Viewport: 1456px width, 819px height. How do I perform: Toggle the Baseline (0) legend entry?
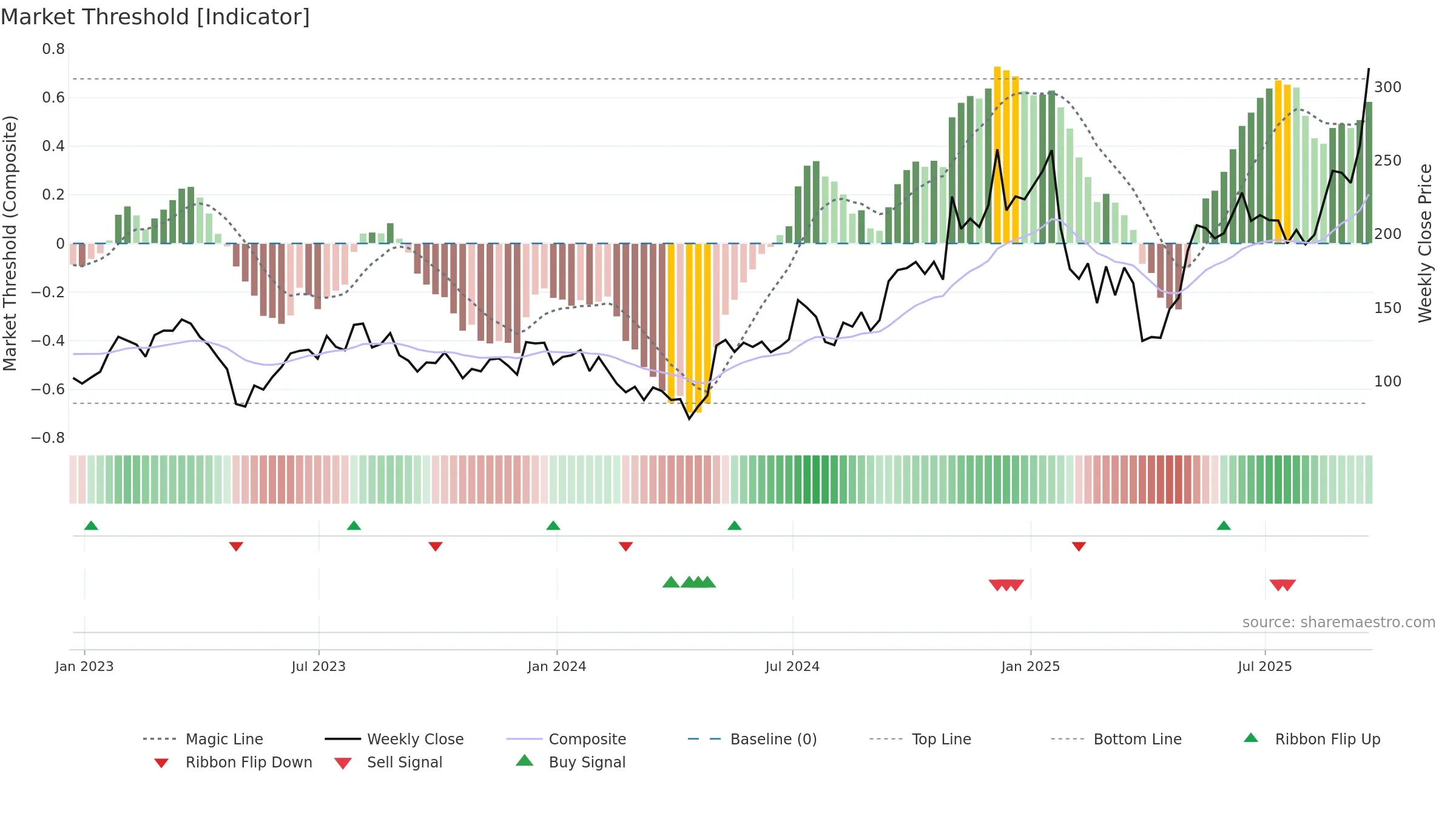click(752, 739)
